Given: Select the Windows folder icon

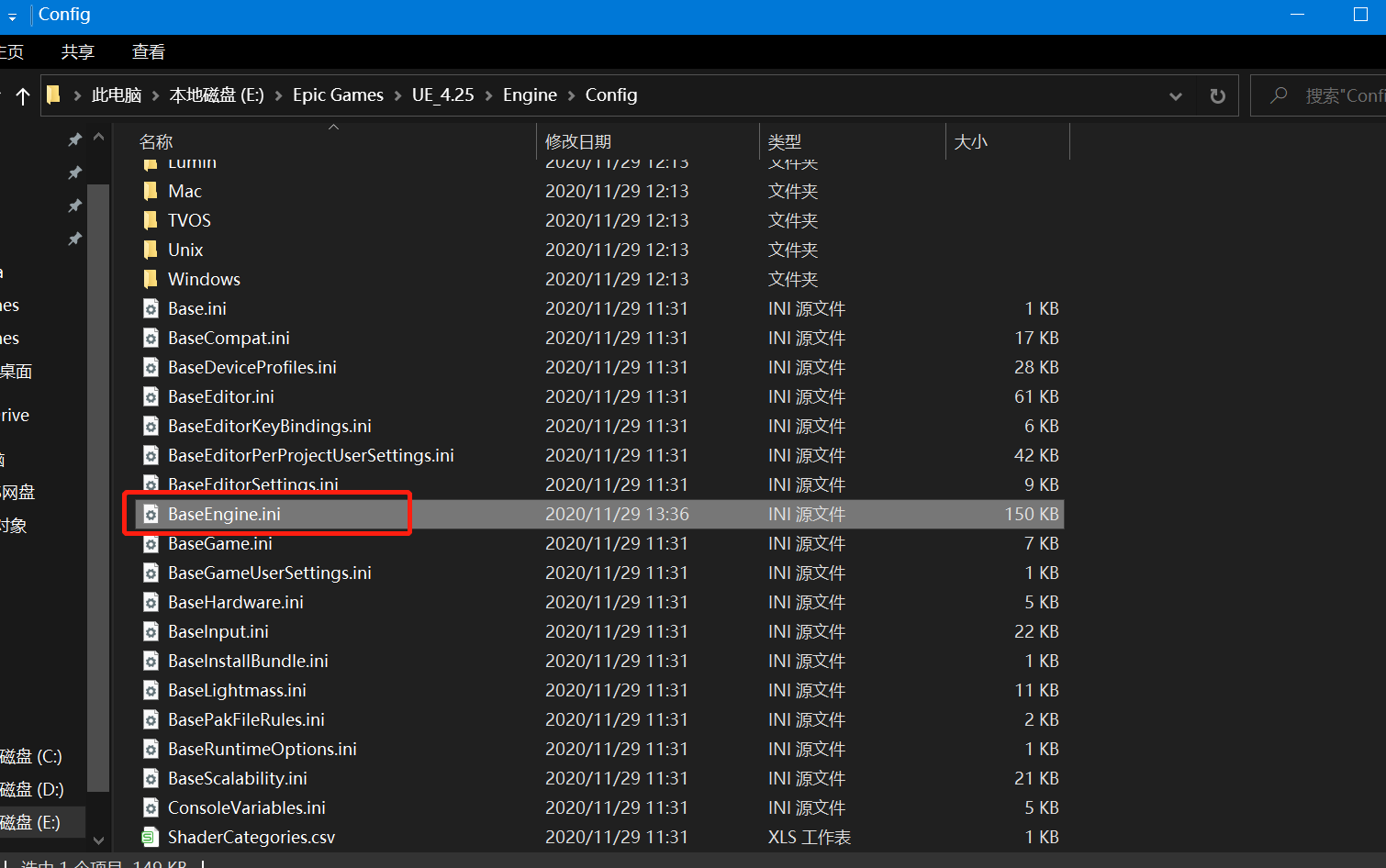Looking at the screenshot, I should [x=151, y=279].
